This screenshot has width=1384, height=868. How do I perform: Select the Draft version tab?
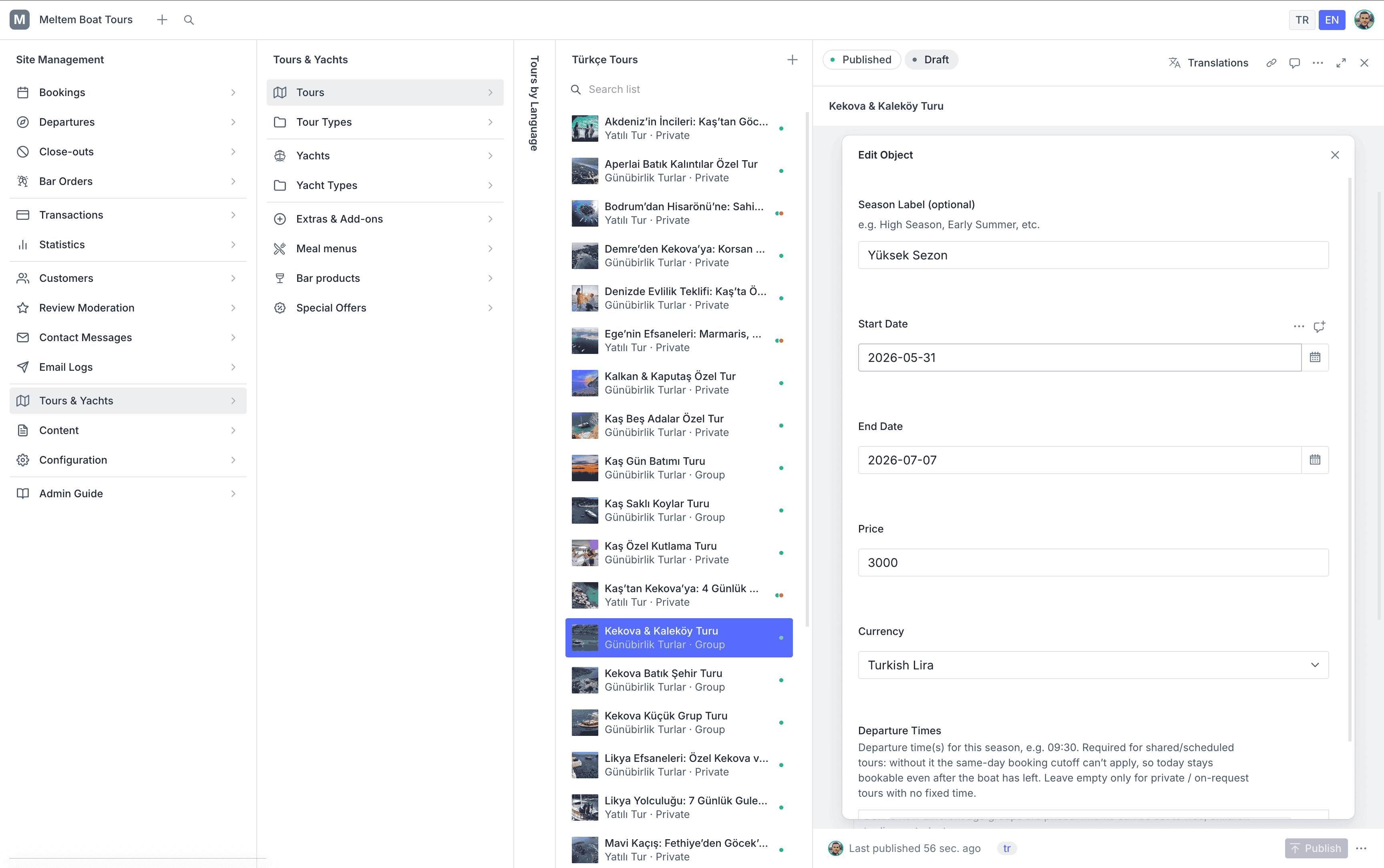[931, 60]
